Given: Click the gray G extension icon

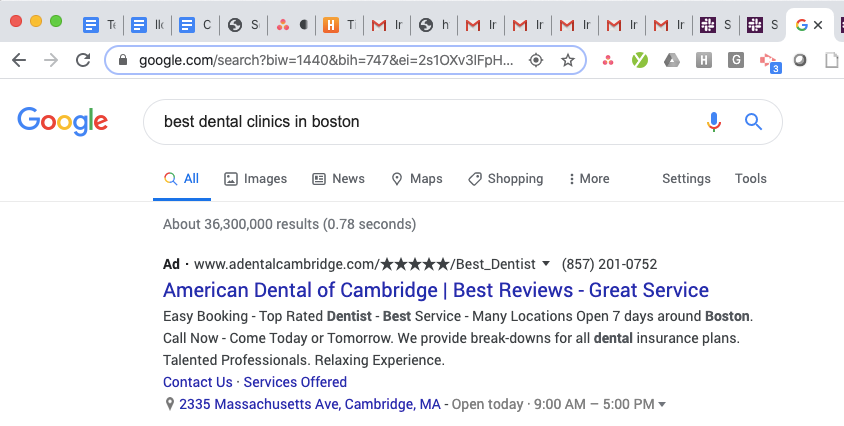Looking at the screenshot, I should (736, 60).
